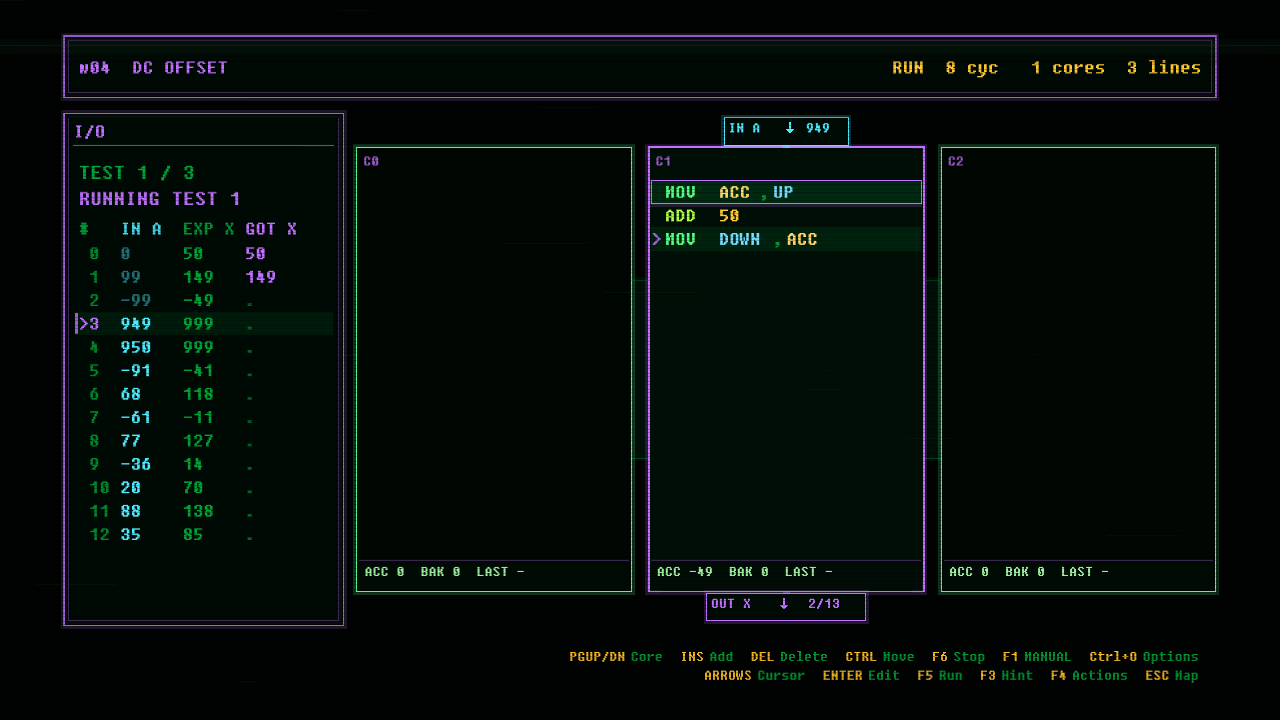Select the C1 core panel header
This screenshot has width=1280, height=720.
(663, 161)
